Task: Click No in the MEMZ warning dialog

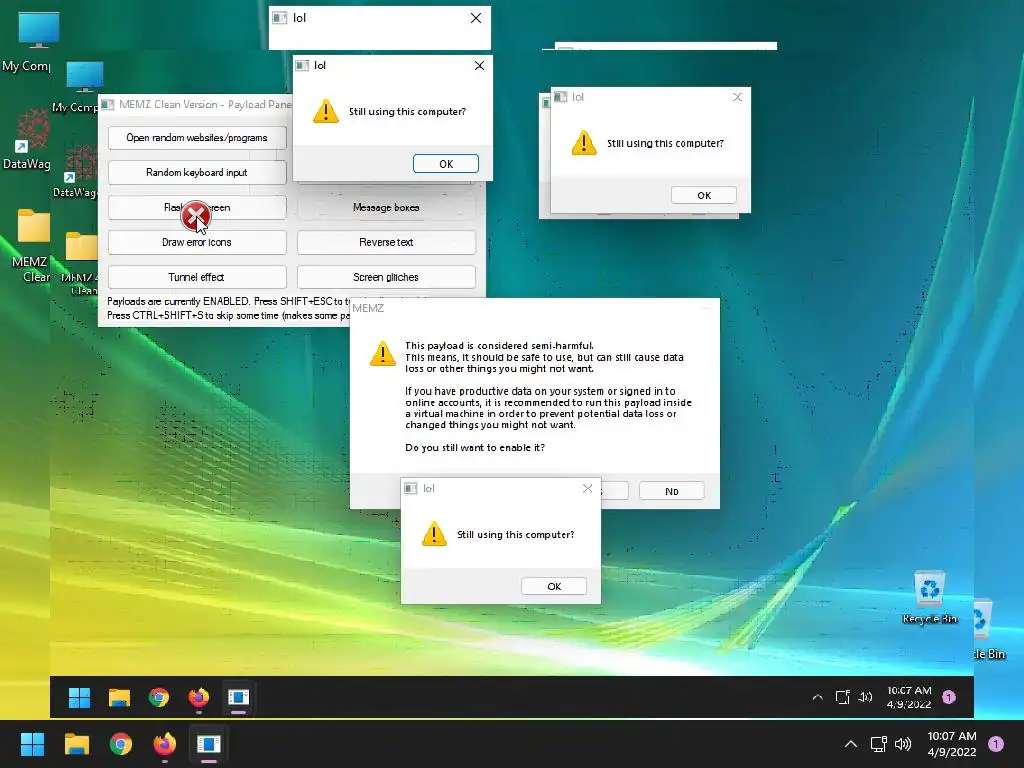Action: coord(671,491)
